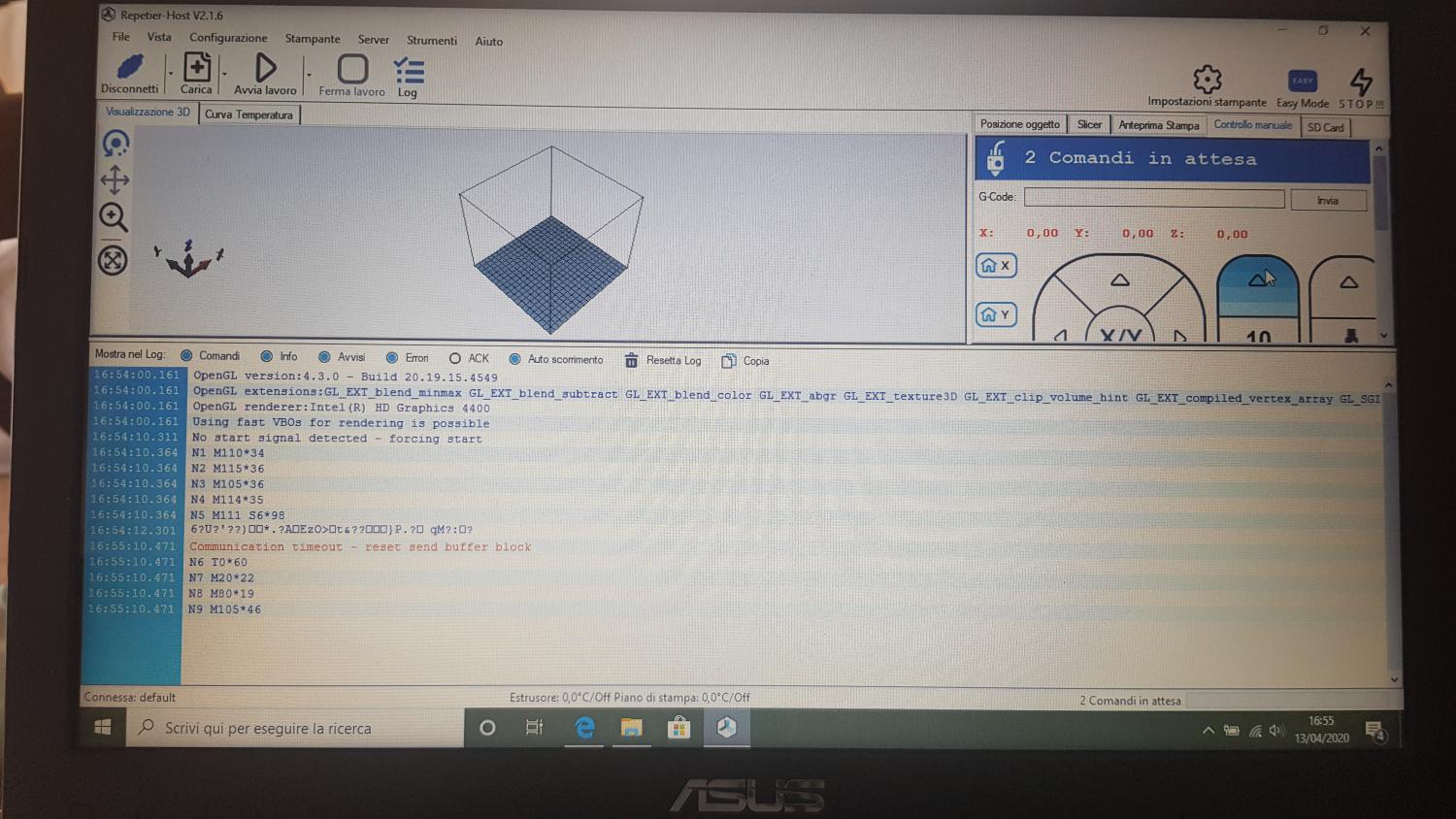Screen dimensions: 1456x819
Task: Switch to Curva Temperatura tab
Action: [x=249, y=115]
